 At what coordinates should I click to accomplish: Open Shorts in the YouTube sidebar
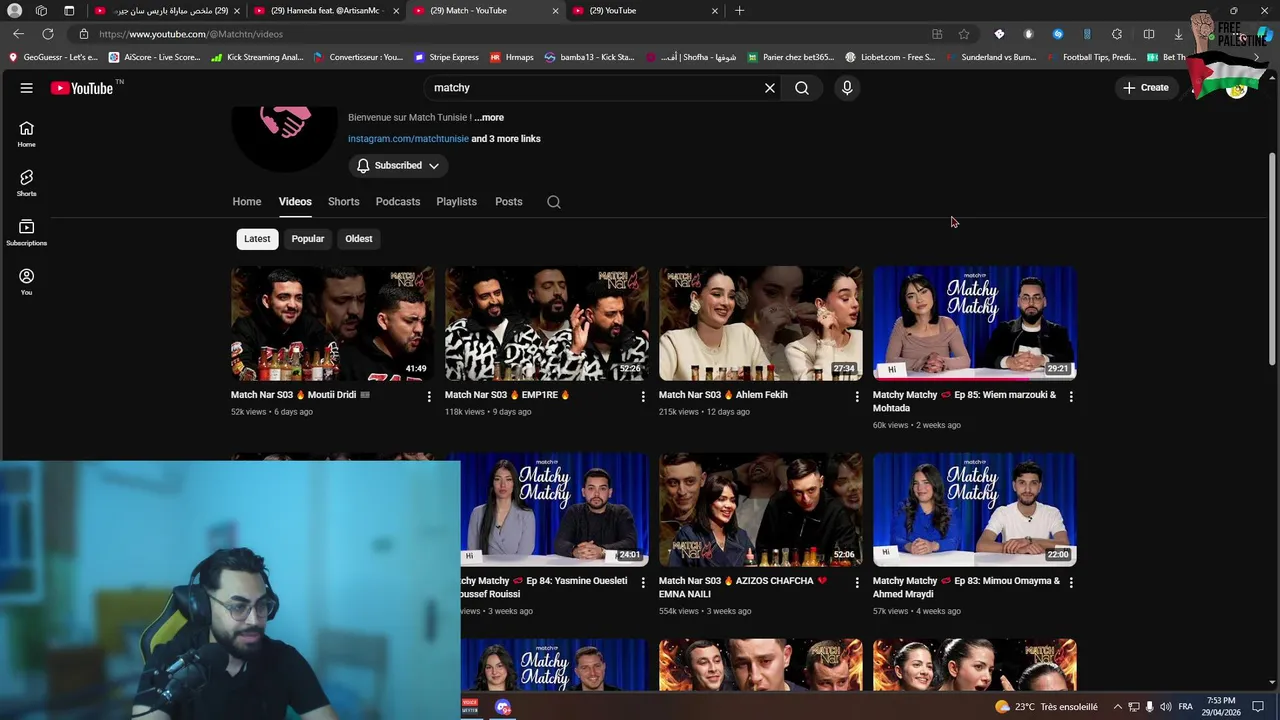click(27, 183)
